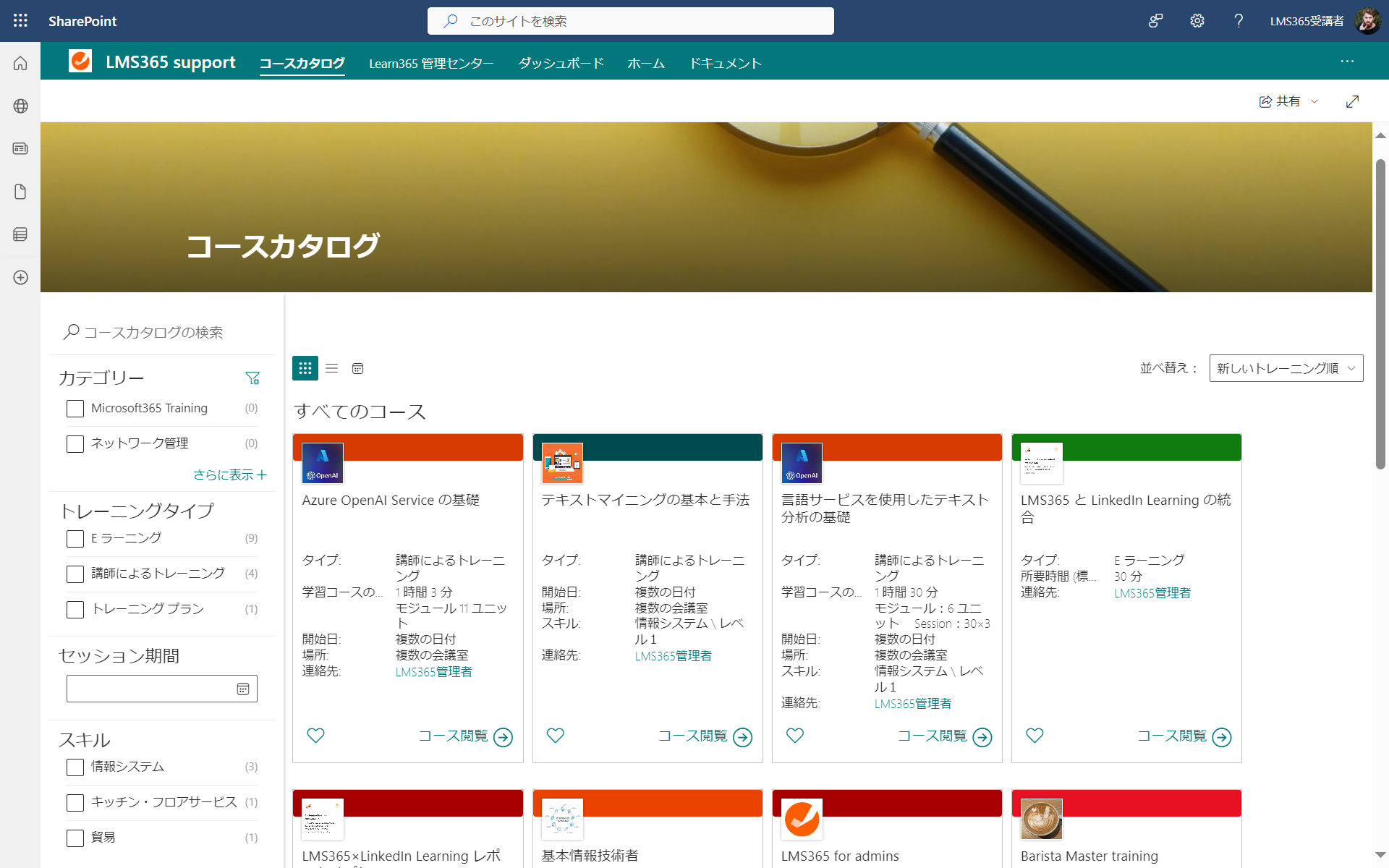Screen dimensions: 1389x868
Task: Open コース閲覧 for LMS365 と LinkedIn Learning
Action: pyautogui.click(x=1184, y=736)
